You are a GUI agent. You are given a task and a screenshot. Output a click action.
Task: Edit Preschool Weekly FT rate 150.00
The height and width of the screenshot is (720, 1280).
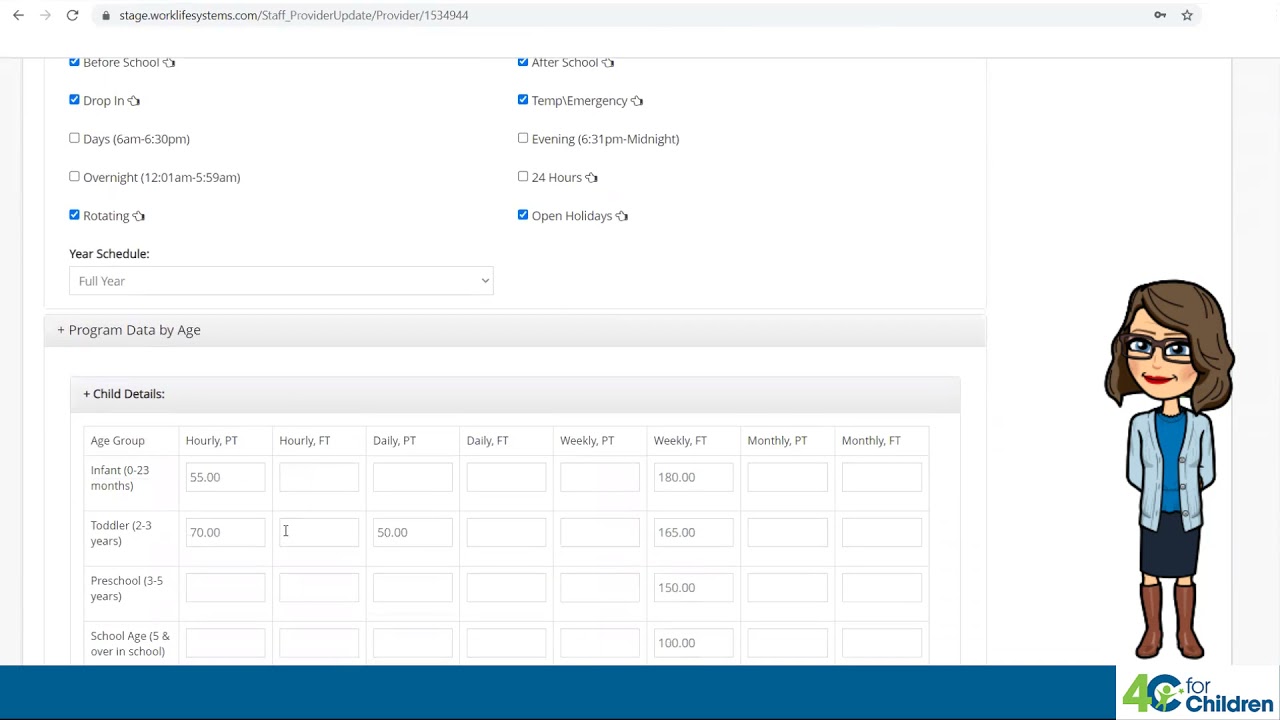[694, 587]
